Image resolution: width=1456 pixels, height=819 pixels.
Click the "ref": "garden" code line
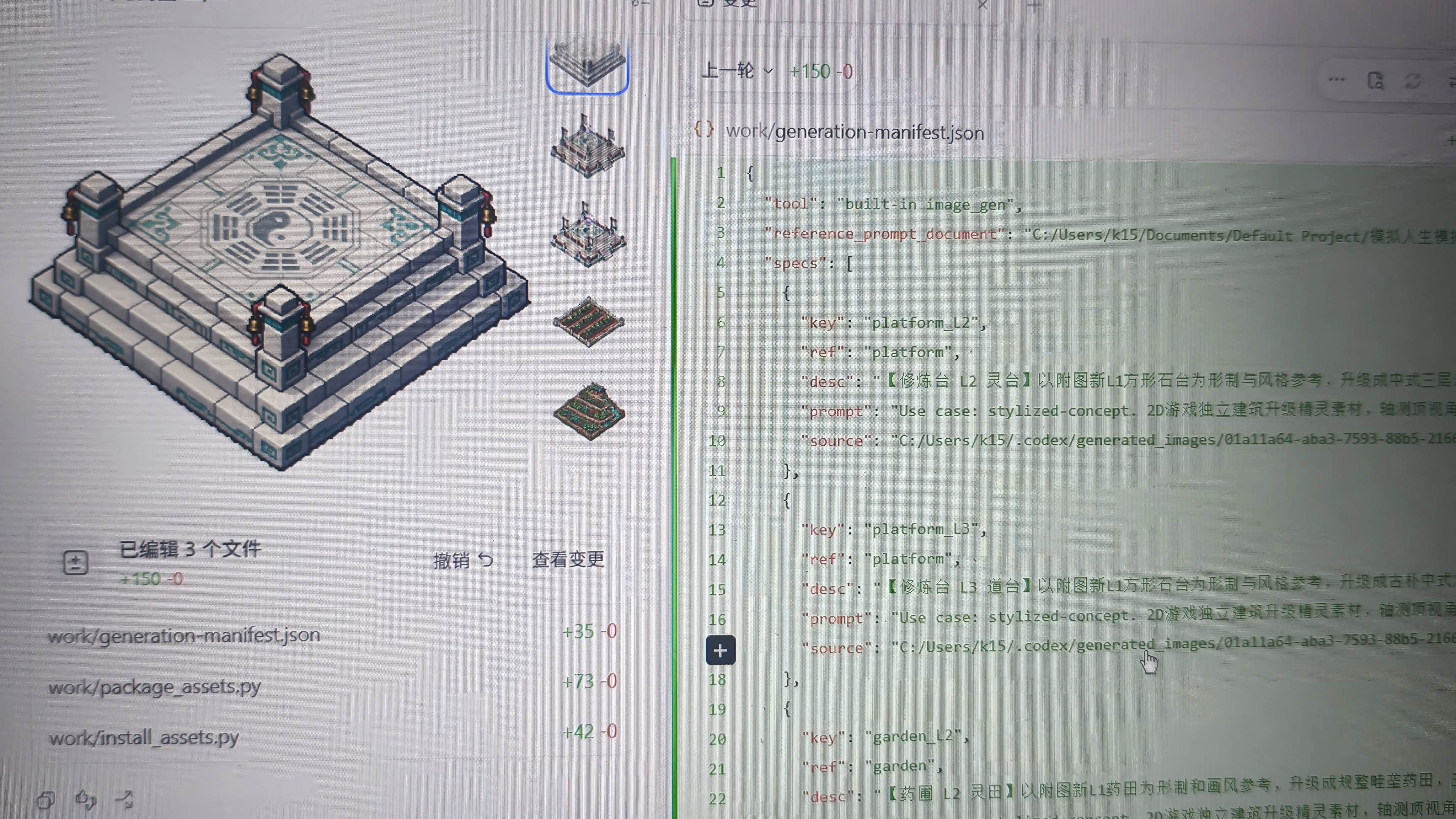coord(873,767)
